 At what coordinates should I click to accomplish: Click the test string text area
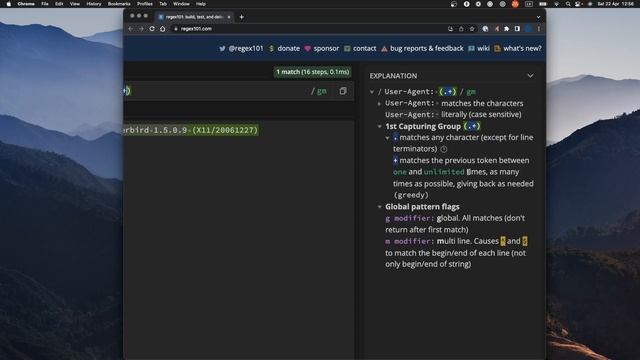[x=239, y=239]
